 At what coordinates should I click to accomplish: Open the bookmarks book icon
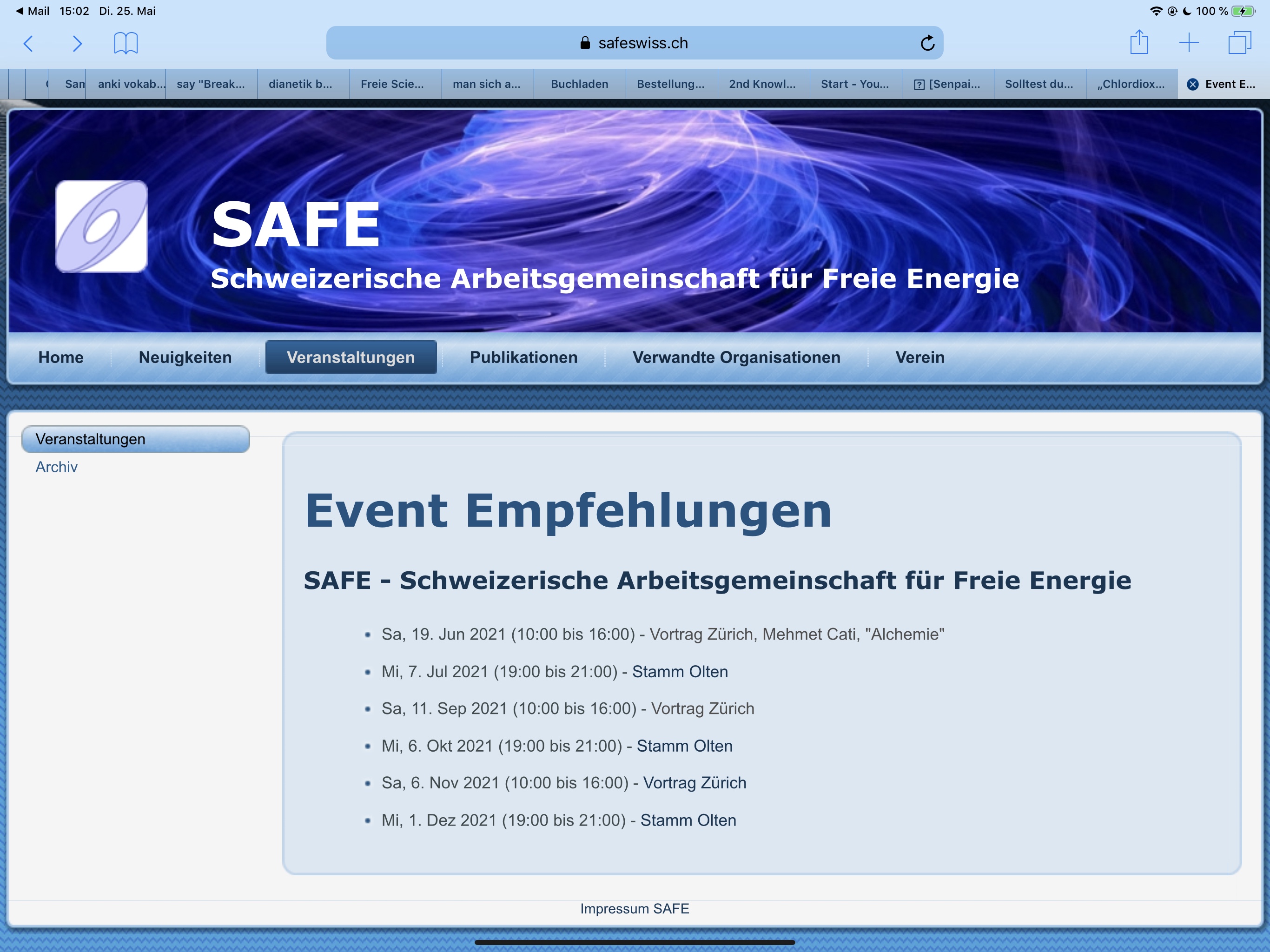tap(126, 43)
